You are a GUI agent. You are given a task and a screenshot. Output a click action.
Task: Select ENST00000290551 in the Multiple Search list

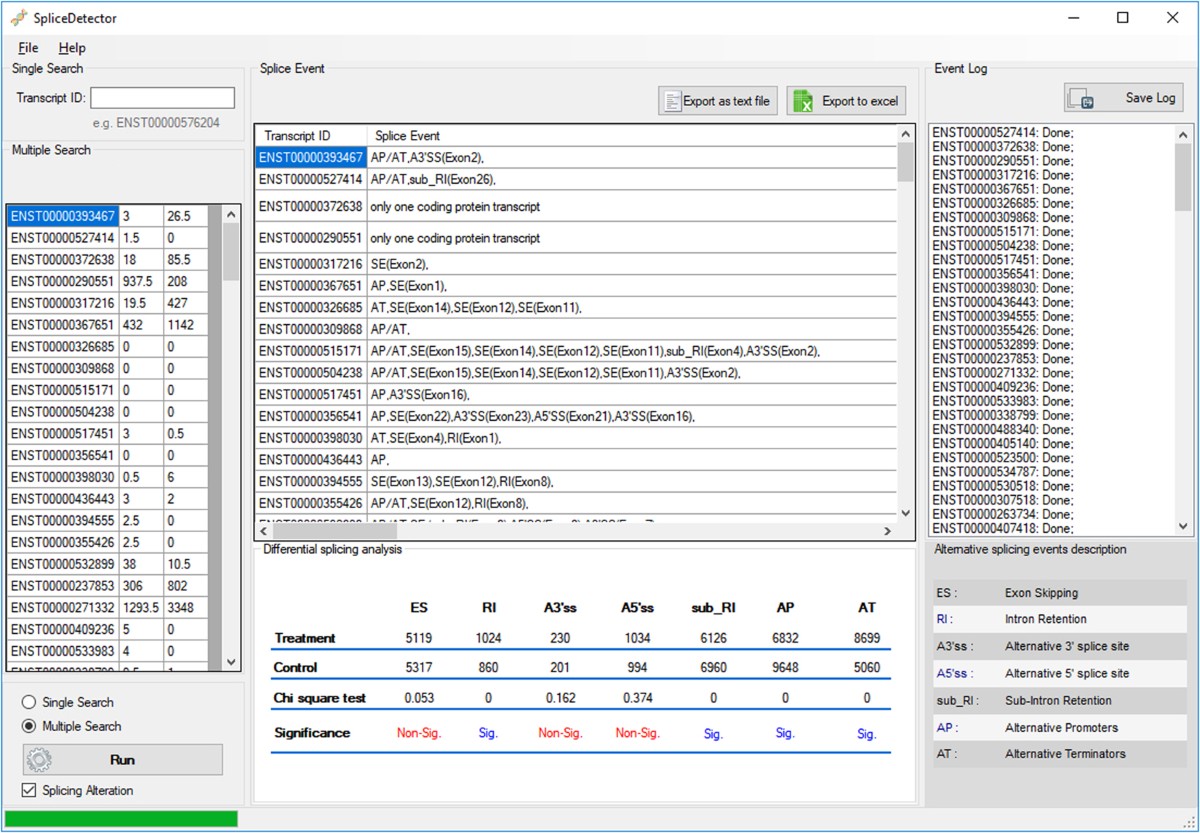point(63,281)
